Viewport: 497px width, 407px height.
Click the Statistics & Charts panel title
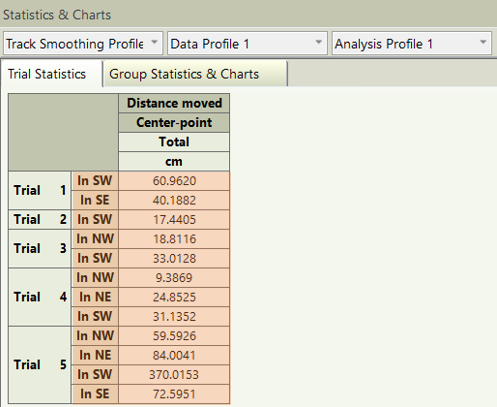click(57, 15)
